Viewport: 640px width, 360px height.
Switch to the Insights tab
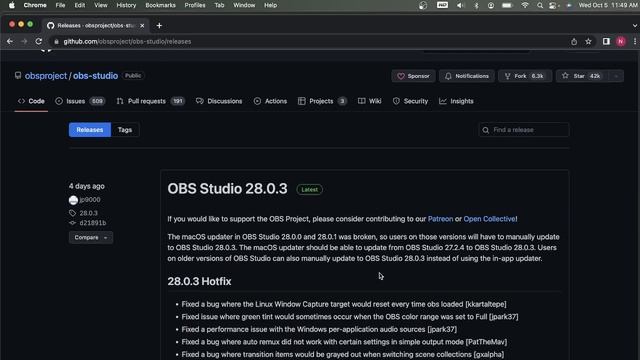point(456,101)
